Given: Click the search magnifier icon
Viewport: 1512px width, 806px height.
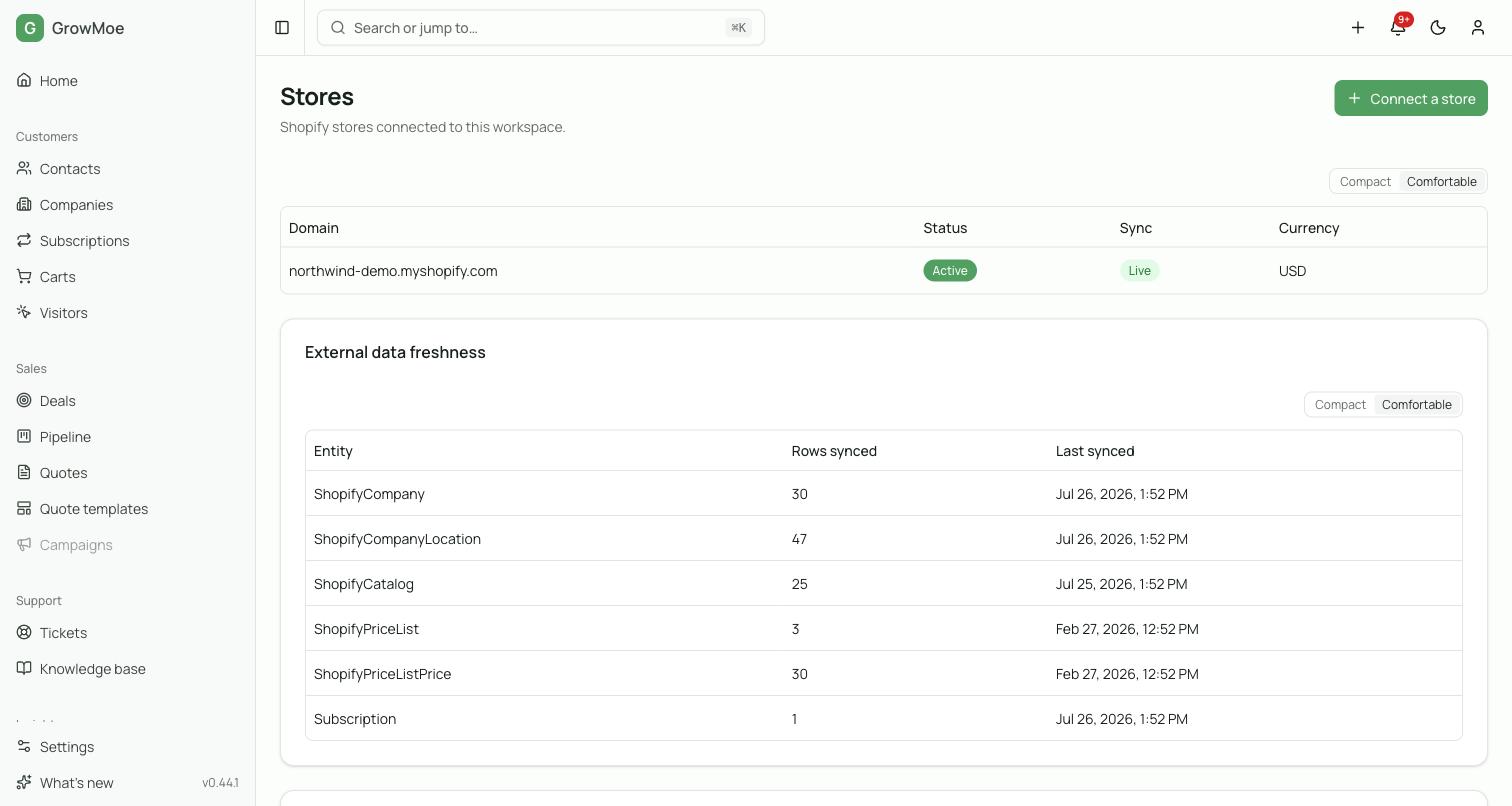Looking at the screenshot, I should 338,28.
